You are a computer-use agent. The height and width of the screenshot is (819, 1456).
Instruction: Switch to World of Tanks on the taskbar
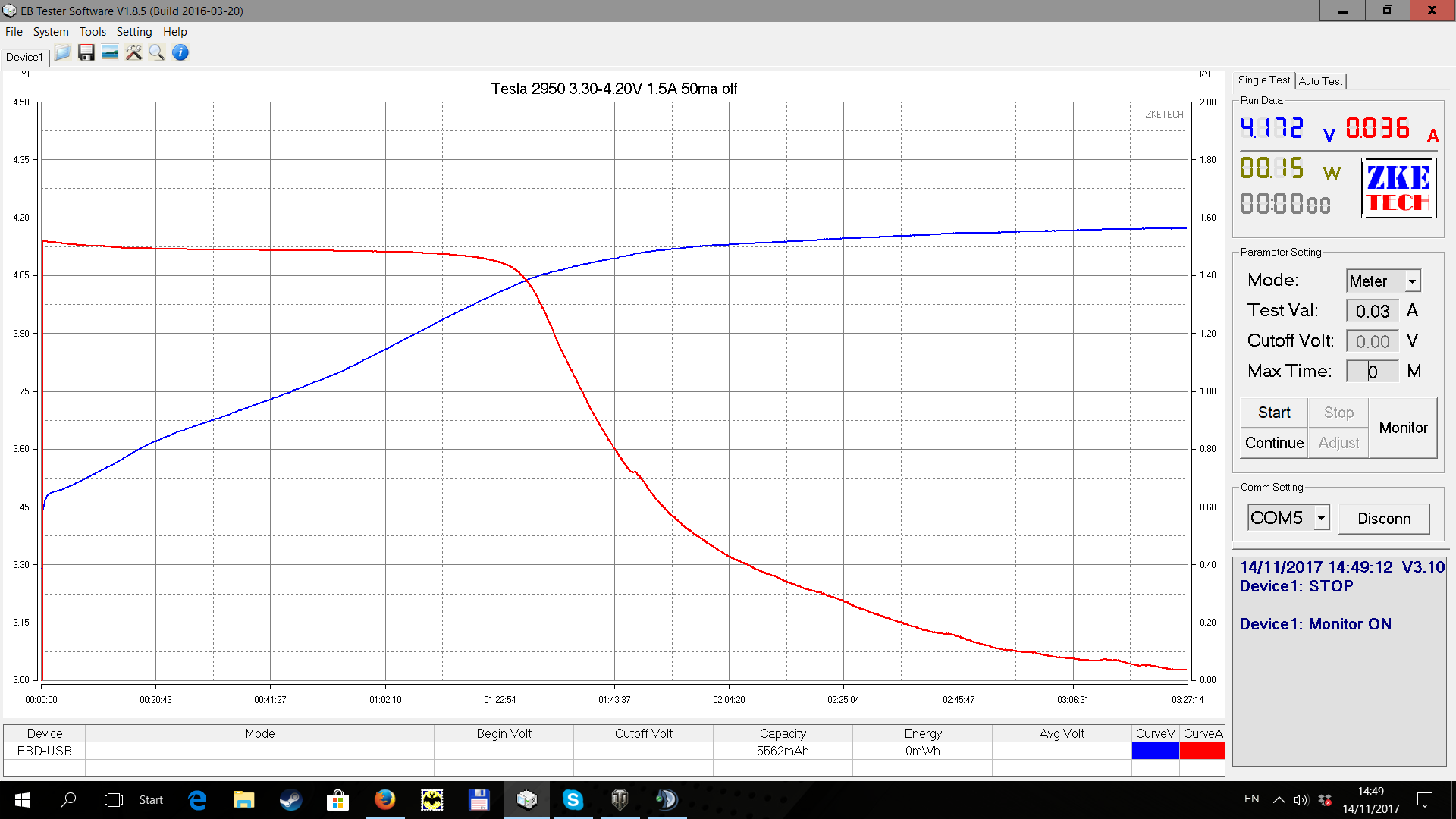click(x=620, y=799)
